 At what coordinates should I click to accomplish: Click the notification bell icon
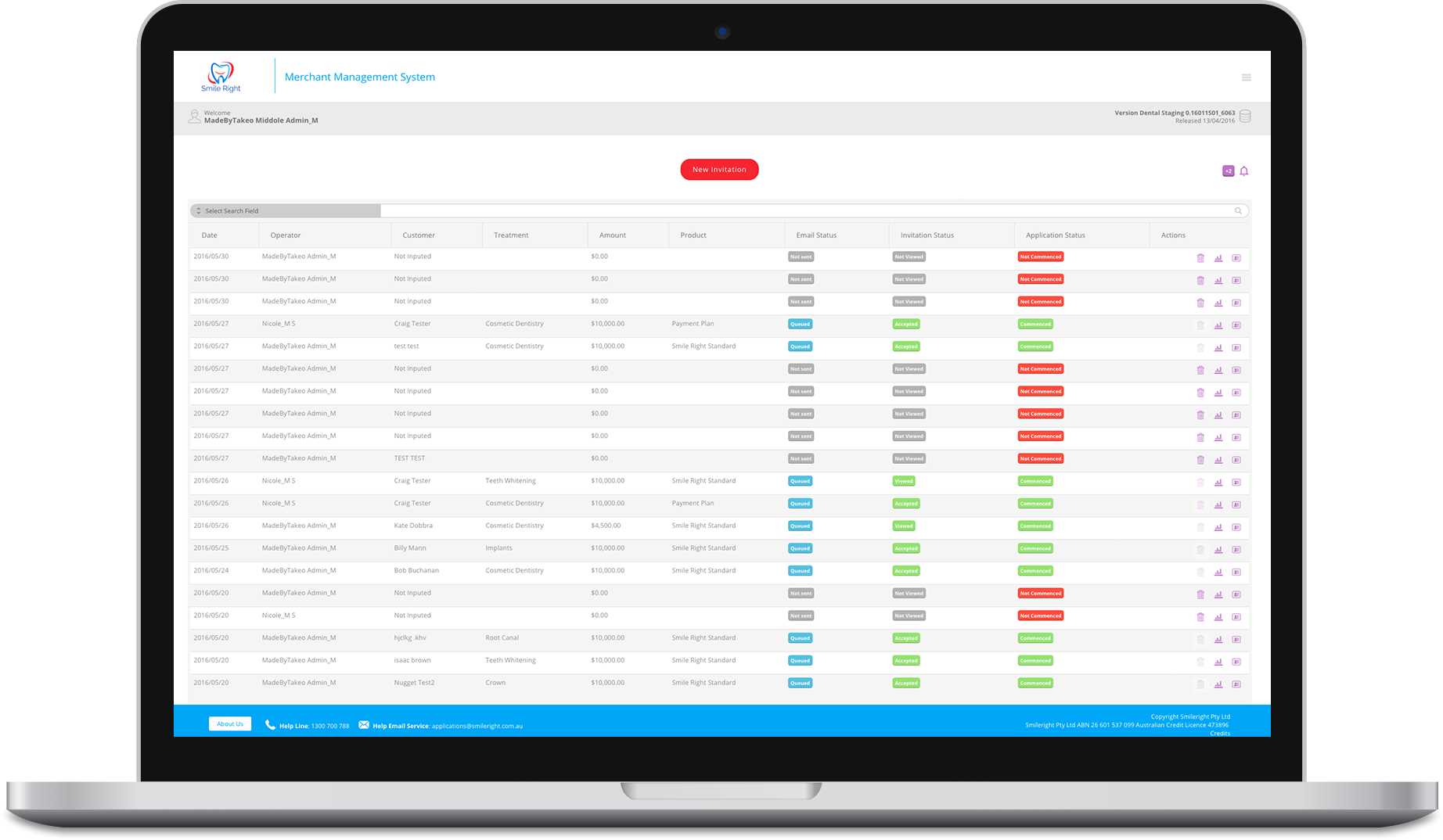click(1243, 171)
